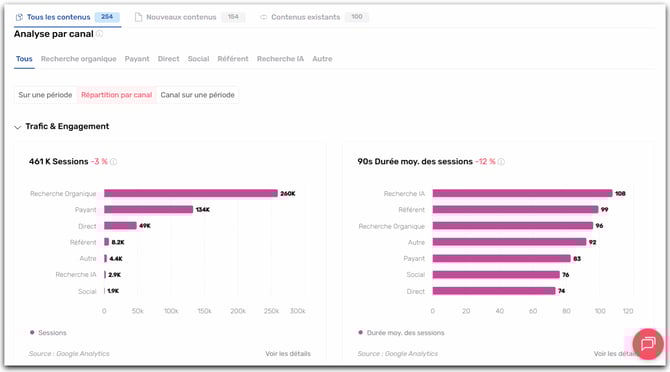This screenshot has height=372, width=670.
Task: Select the Payant channel tab
Action: point(137,59)
